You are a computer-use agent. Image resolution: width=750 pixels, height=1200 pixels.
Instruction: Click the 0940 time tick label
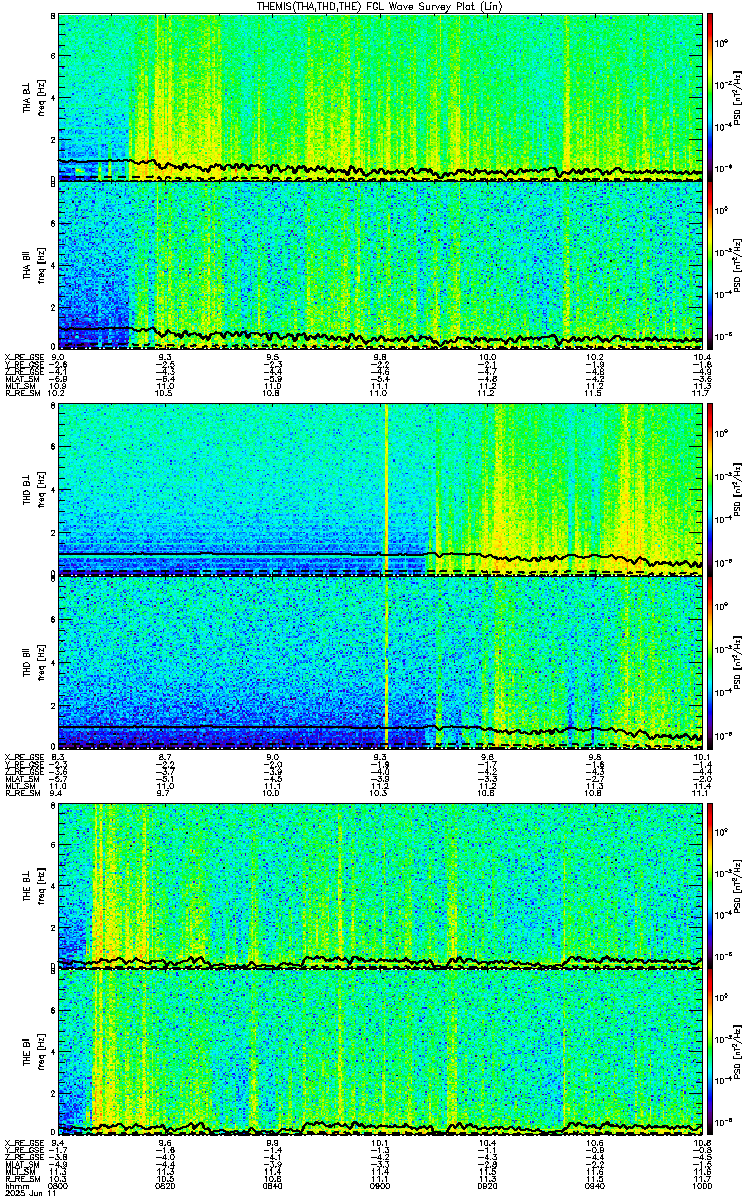click(594, 1187)
